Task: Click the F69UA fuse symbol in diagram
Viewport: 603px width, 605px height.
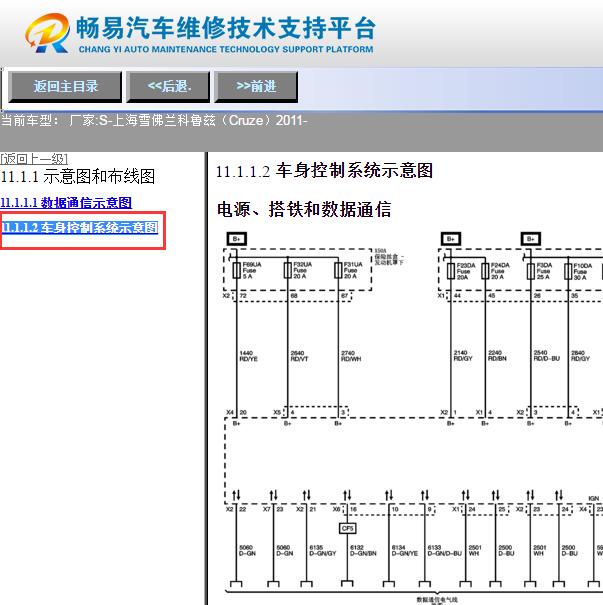Action: pos(236,270)
